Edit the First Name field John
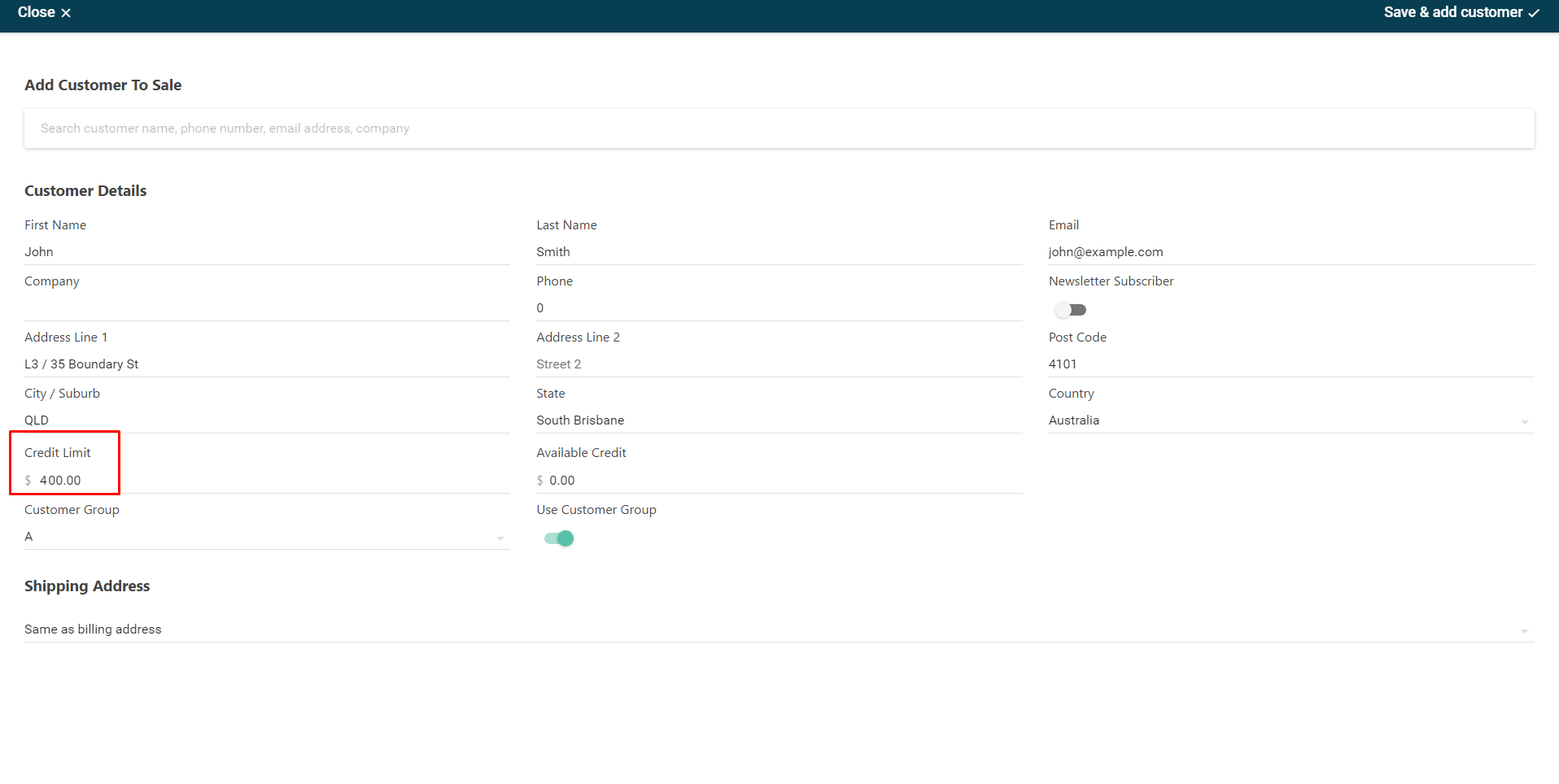This screenshot has height=784, width=1559. [x=267, y=252]
